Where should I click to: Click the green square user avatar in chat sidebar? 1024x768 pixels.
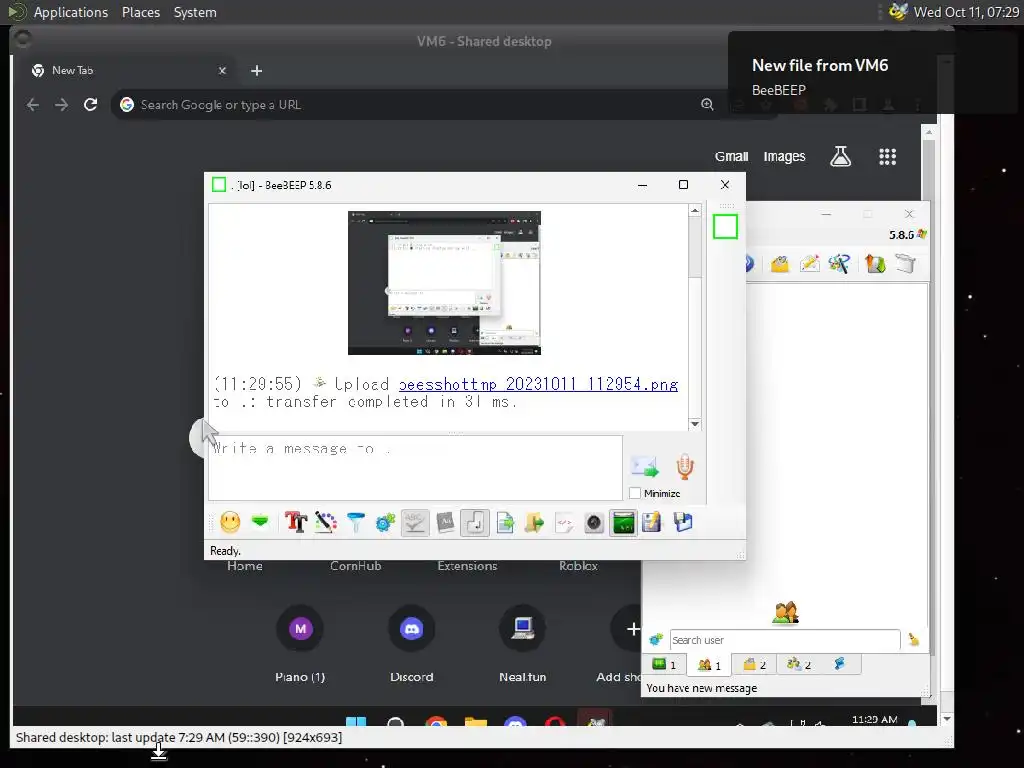[725, 227]
